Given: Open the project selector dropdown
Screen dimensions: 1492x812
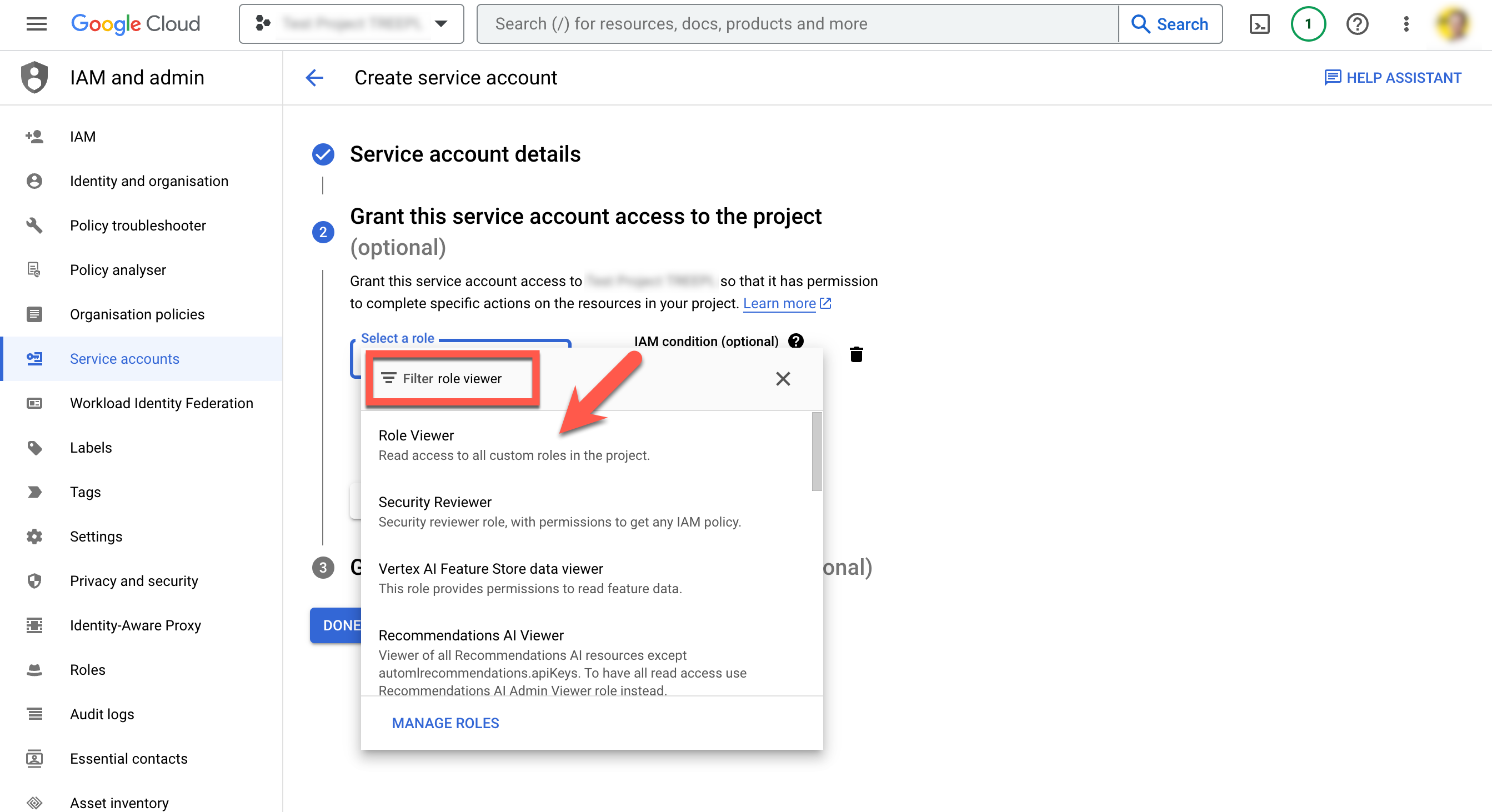Looking at the screenshot, I should tap(352, 24).
